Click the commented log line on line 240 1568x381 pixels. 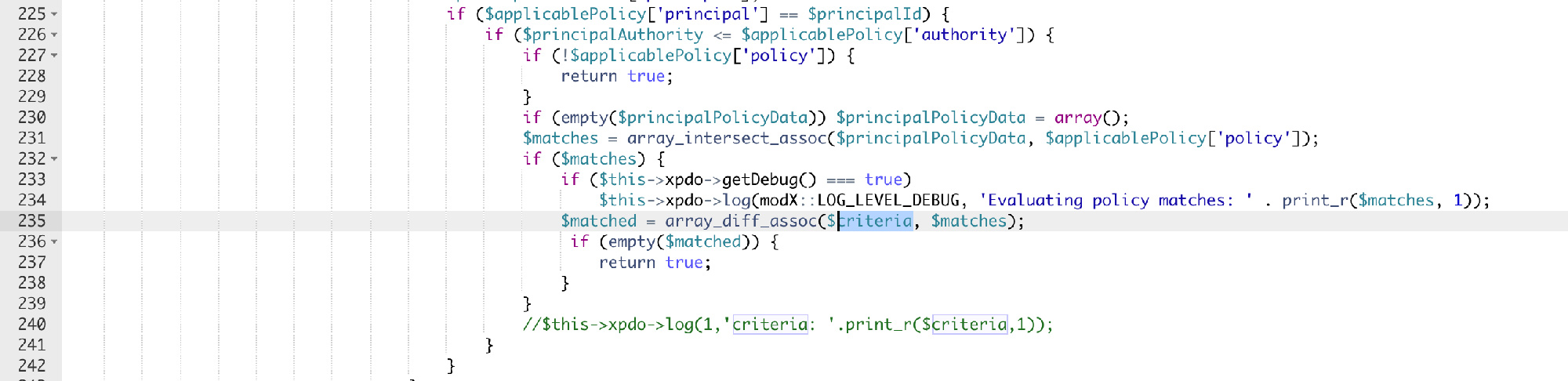coord(788,325)
